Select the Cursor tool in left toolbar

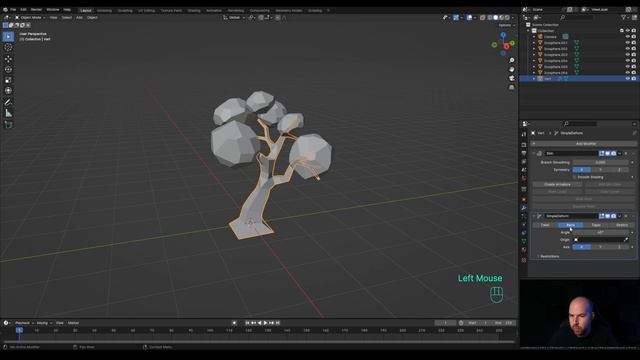(x=8, y=47)
